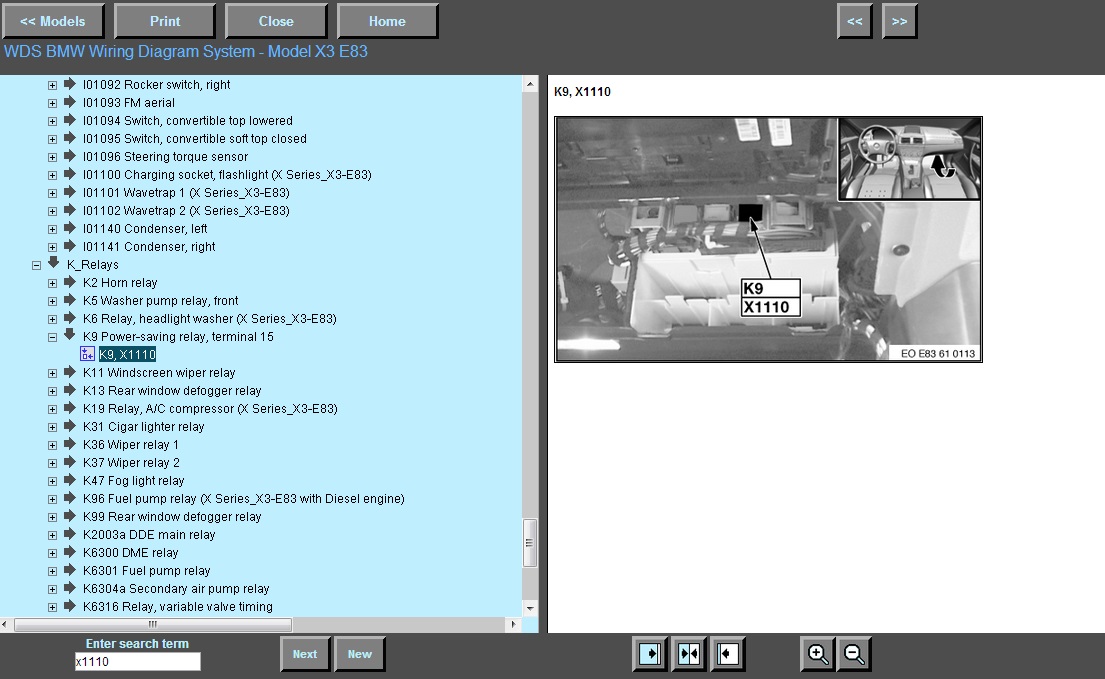Expand the K11 Windscreen wiper relay node

pos(52,373)
